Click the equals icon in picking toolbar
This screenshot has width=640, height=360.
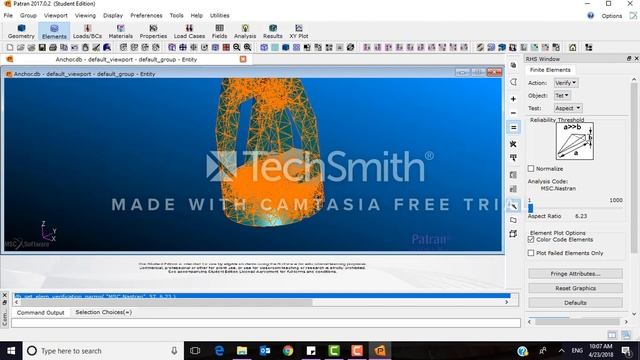pos(513,127)
